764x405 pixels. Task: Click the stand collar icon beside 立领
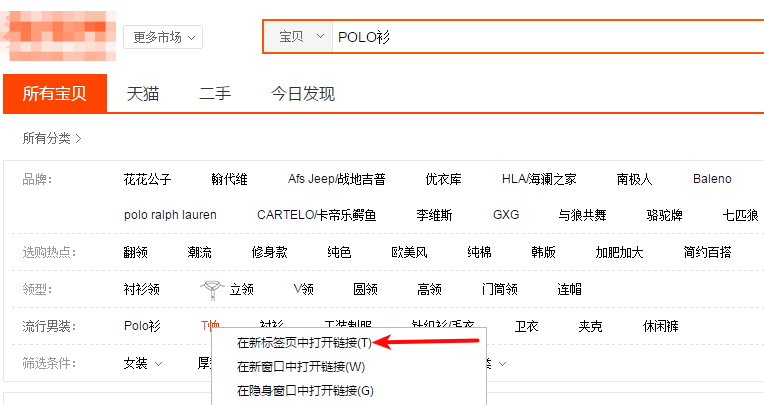coord(212,289)
